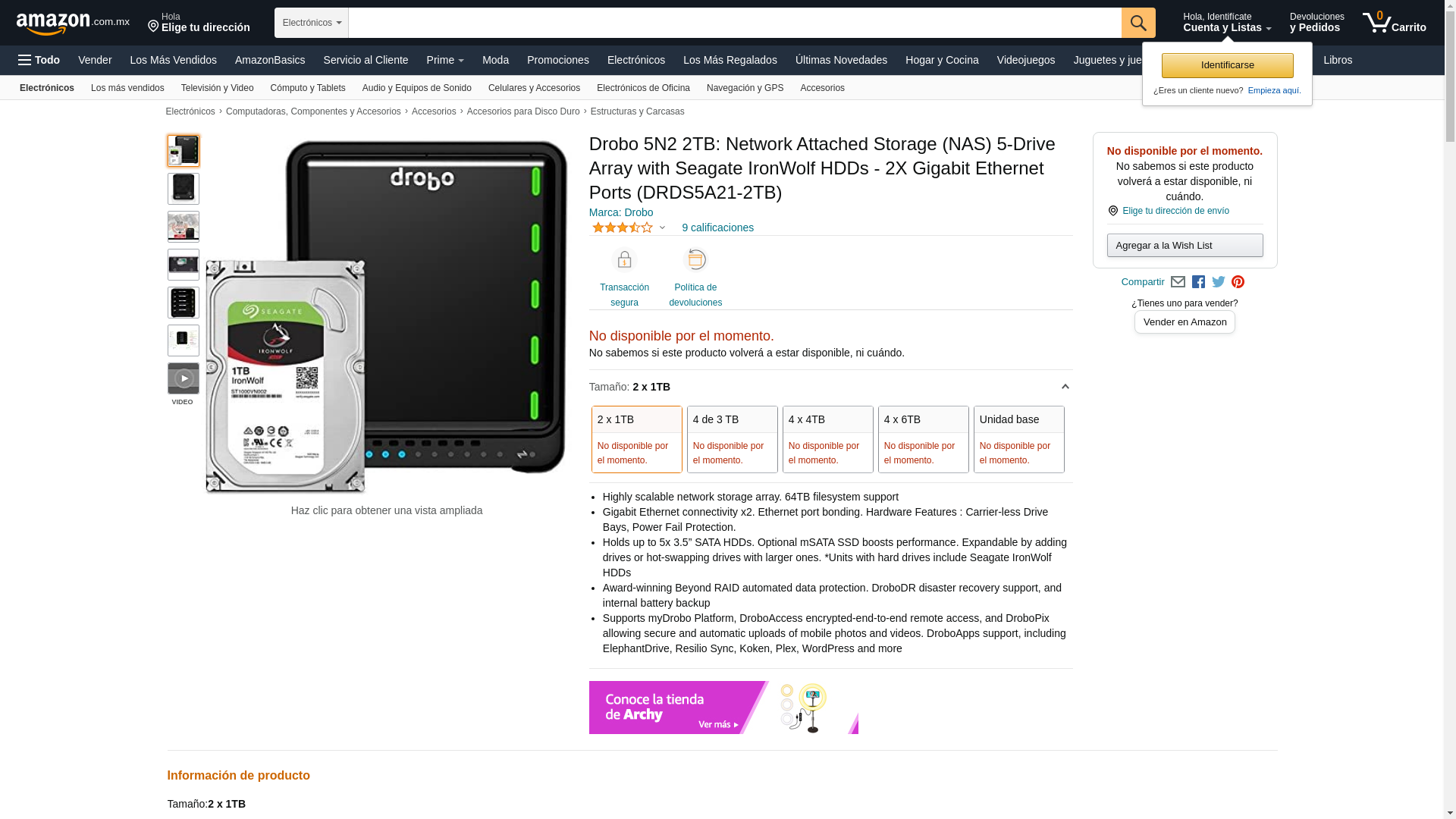Viewport: 1456px width, 819px height.
Task: Click the Transacción segura lock icon
Action: [624, 260]
